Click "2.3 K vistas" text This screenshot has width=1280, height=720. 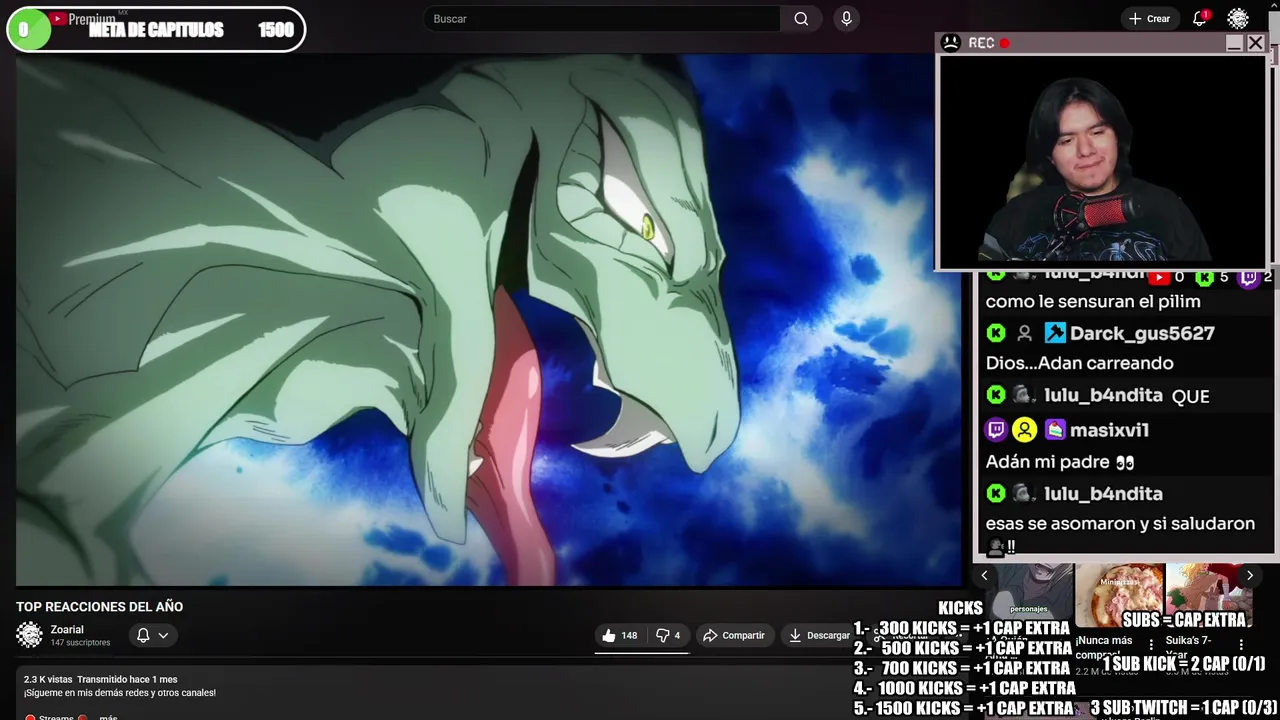click(x=48, y=680)
